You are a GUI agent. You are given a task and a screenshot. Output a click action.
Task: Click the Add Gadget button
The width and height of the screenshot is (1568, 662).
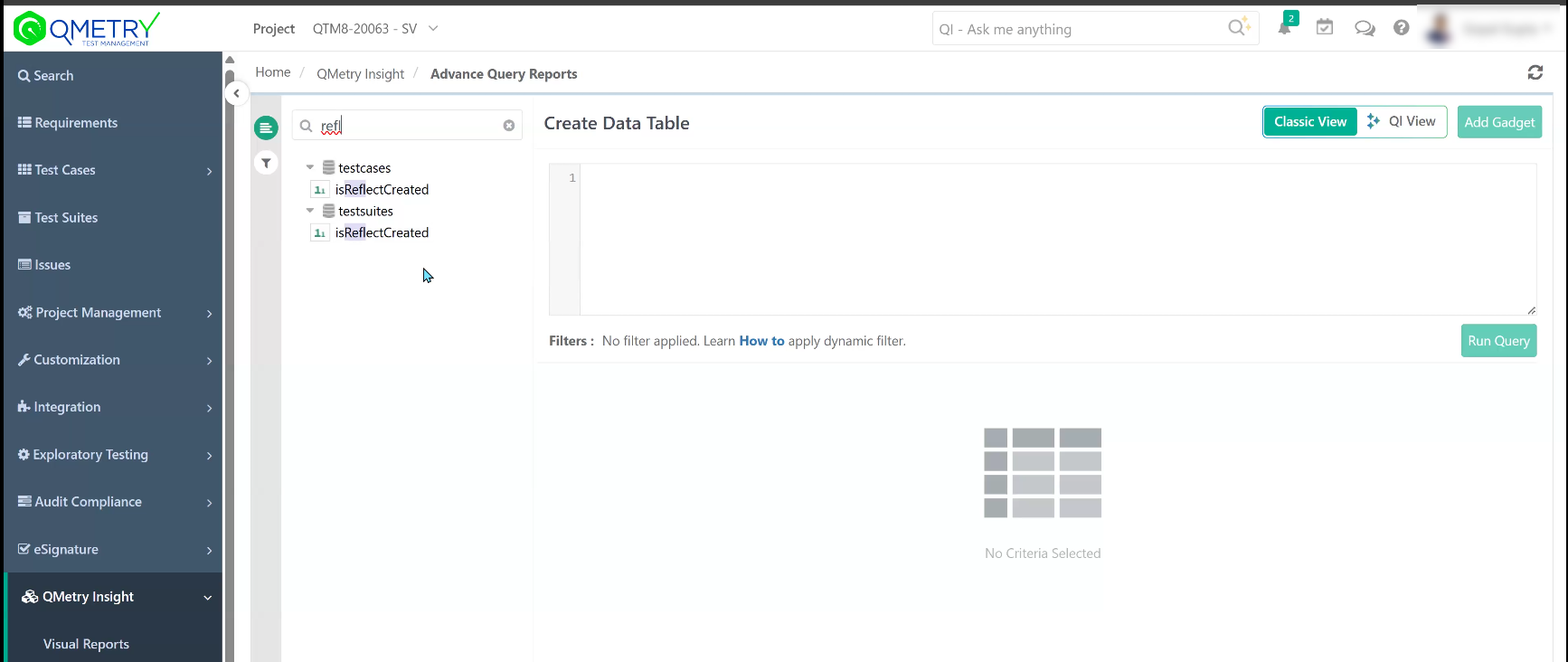[1498, 122]
